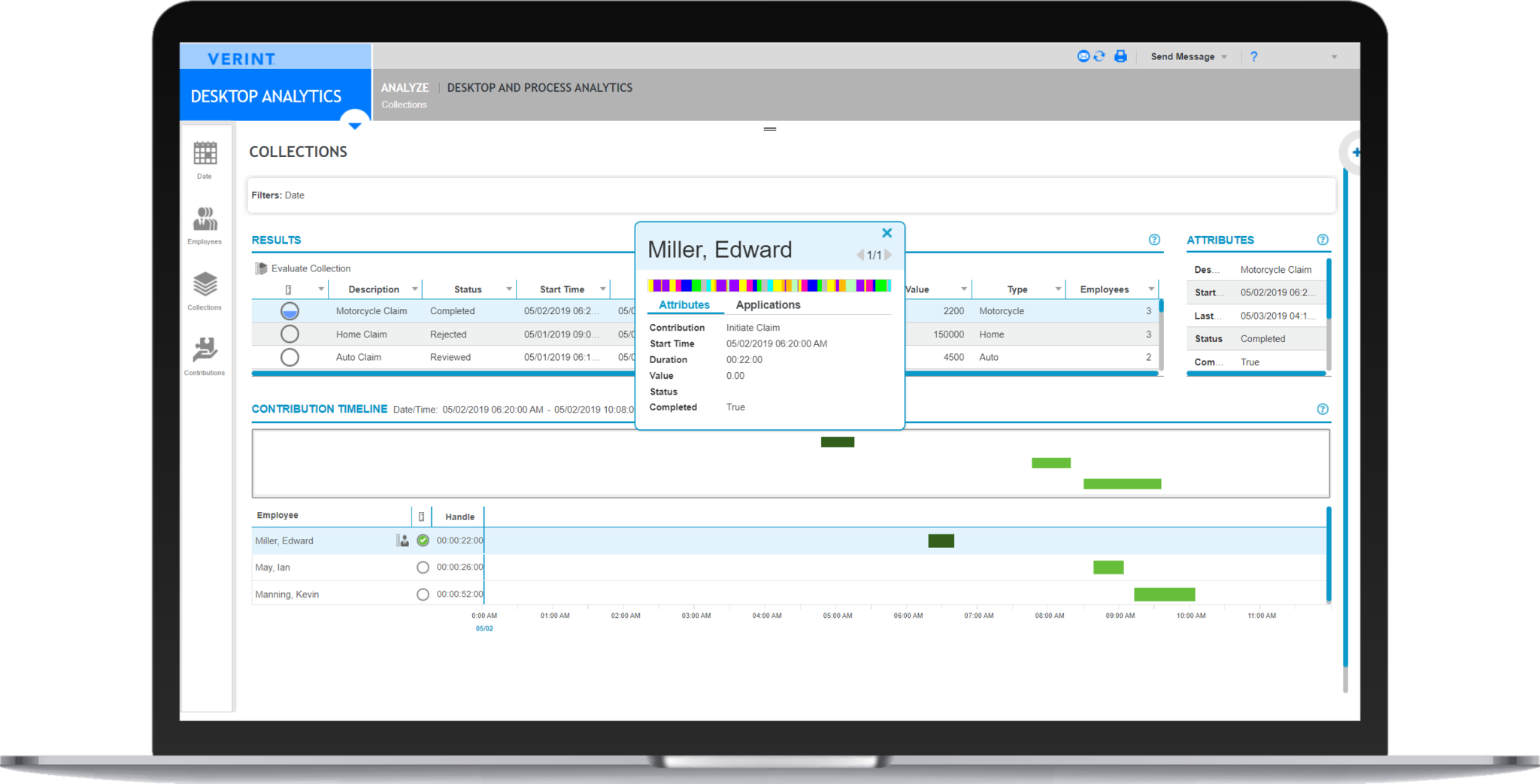
Task: Click the print icon in top bar
Action: pos(1120,56)
